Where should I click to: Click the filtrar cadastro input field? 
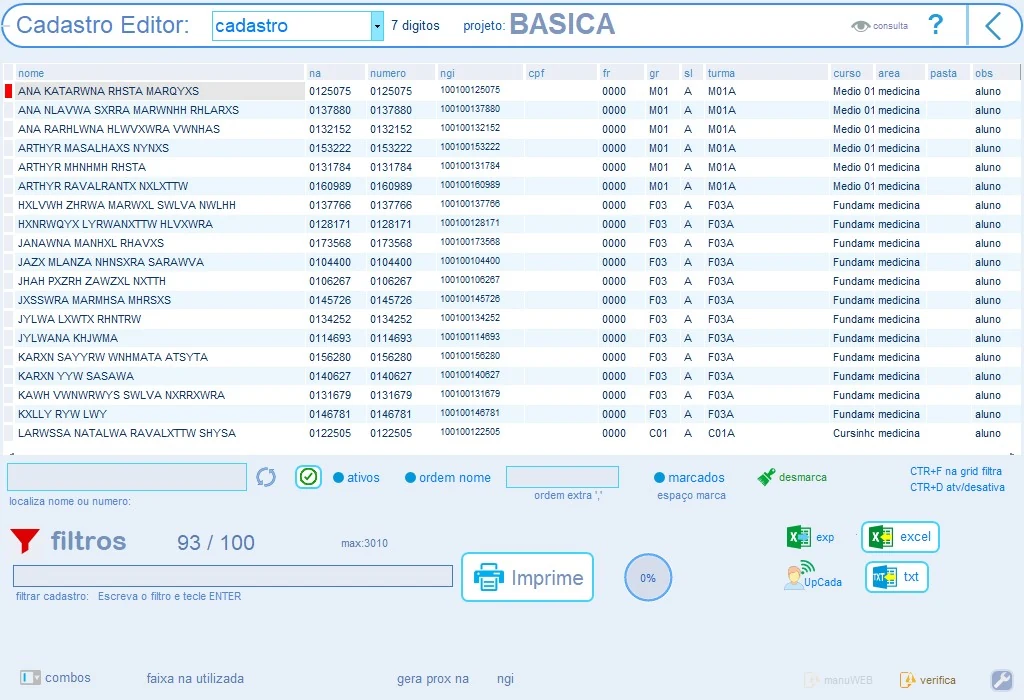click(233, 576)
